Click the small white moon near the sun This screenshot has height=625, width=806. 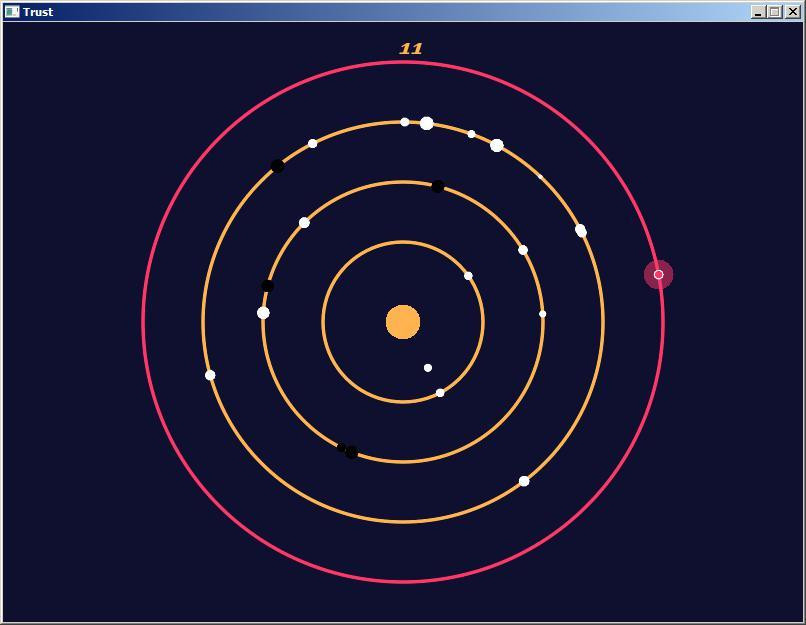pos(426,366)
